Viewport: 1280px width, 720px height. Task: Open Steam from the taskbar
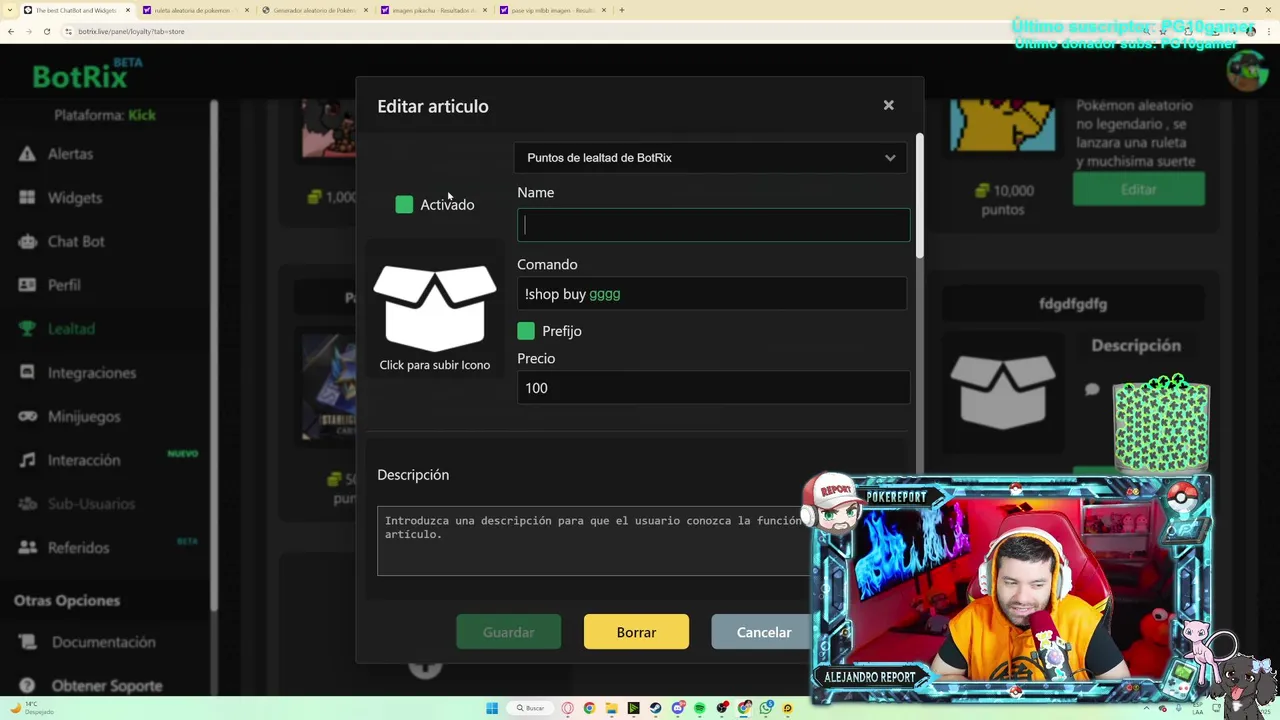[655, 708]
